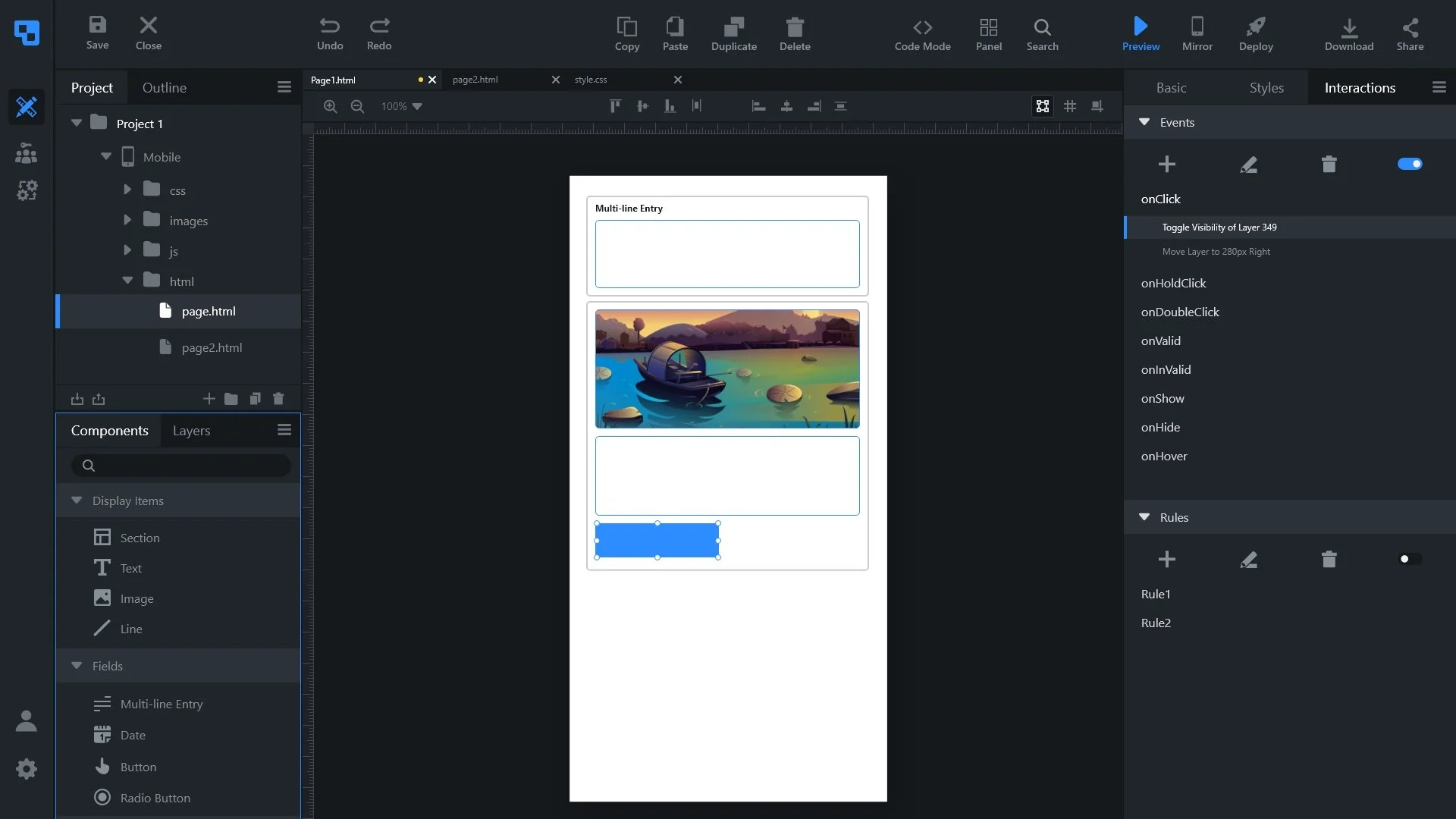Viewport: 1456px width, 819px height.
Task: Click the Deploy rocket icon
Action: click(x=1255, y=34)
